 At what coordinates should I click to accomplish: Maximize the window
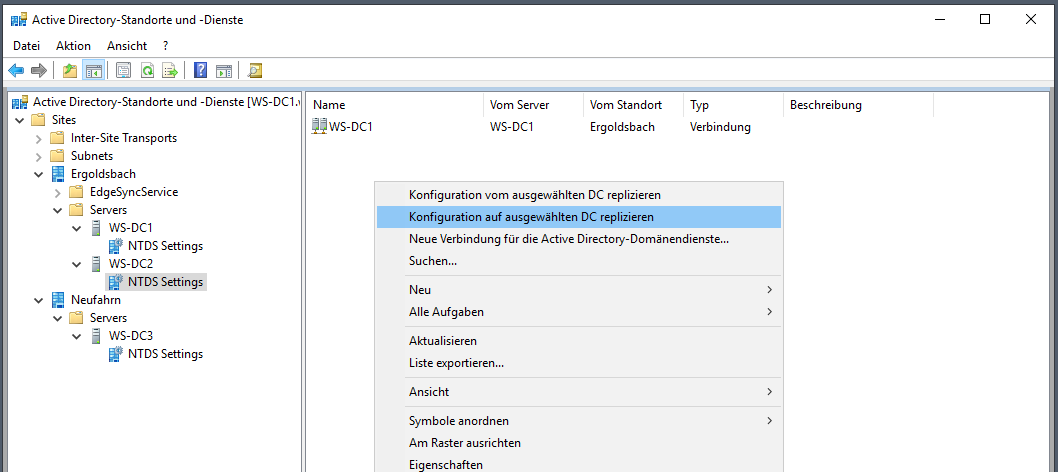[x=984, y=20]
